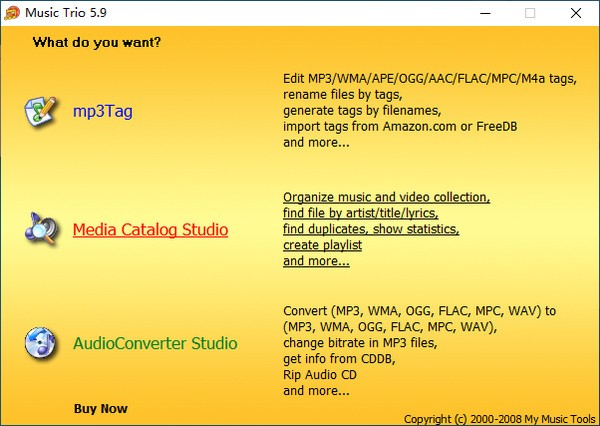Click 'rename files by tags' text

tap(342, 95)
